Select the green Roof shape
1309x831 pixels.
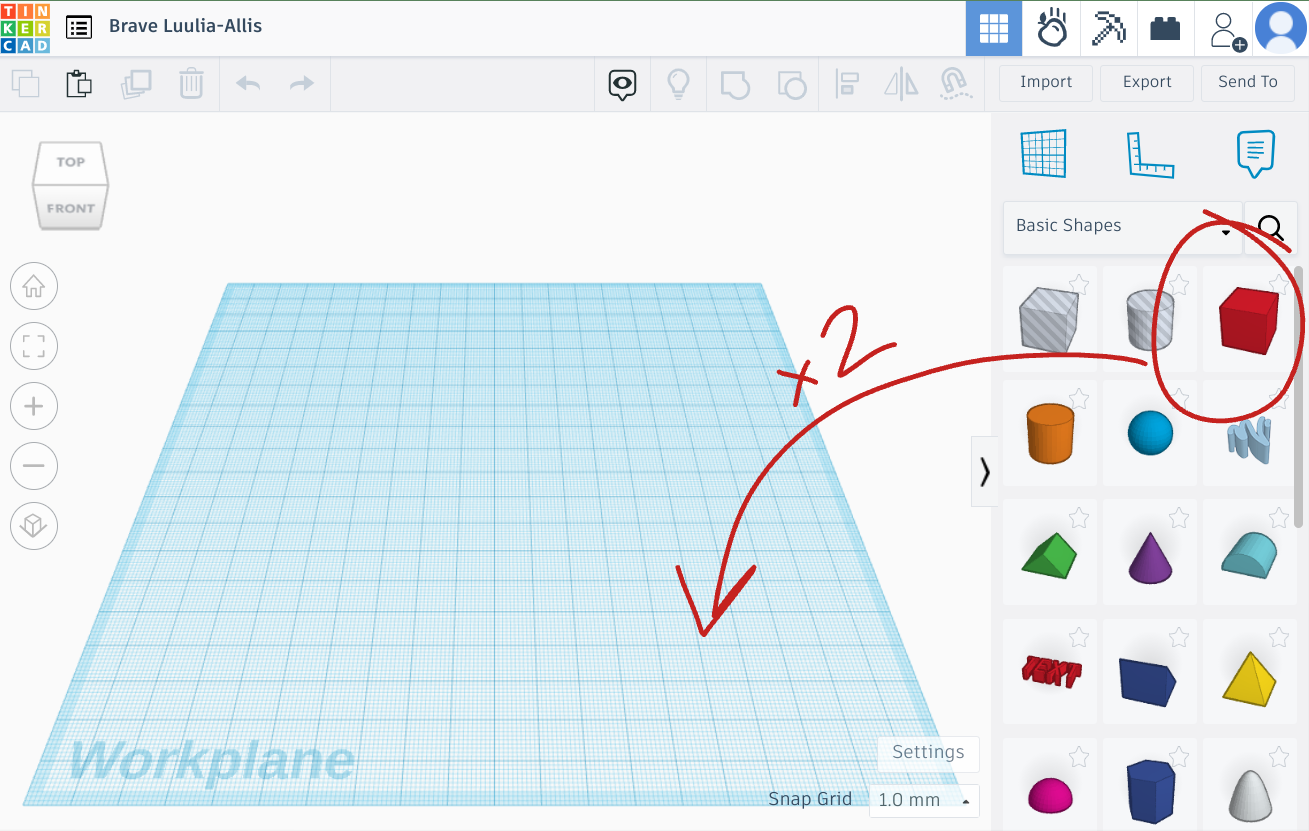pyautogui.click(x=1050, y=552)
